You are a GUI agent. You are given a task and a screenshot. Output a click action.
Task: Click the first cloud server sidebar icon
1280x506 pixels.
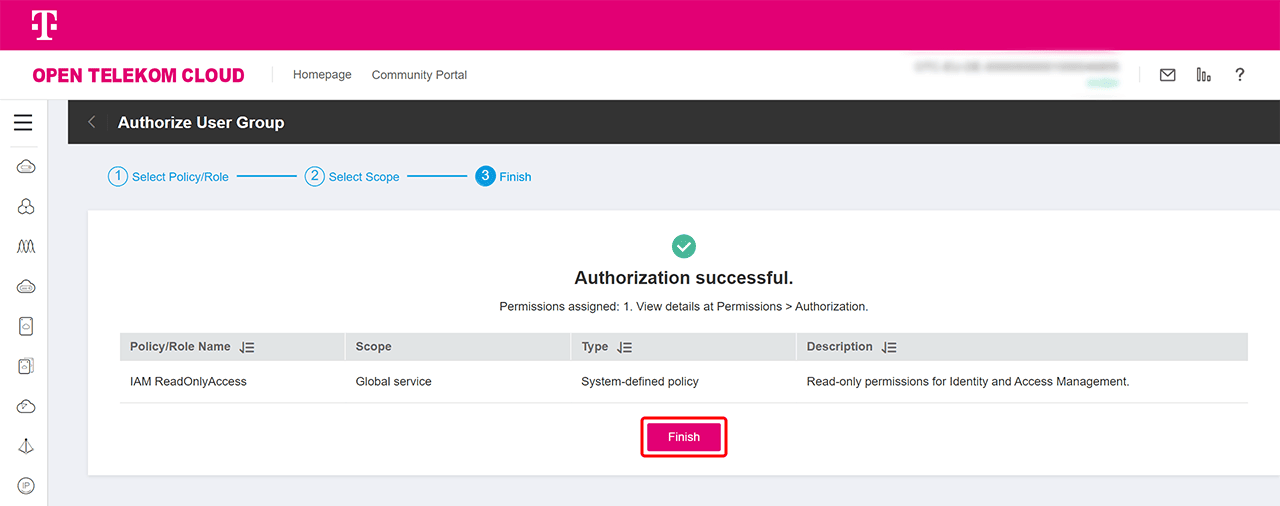26,166
